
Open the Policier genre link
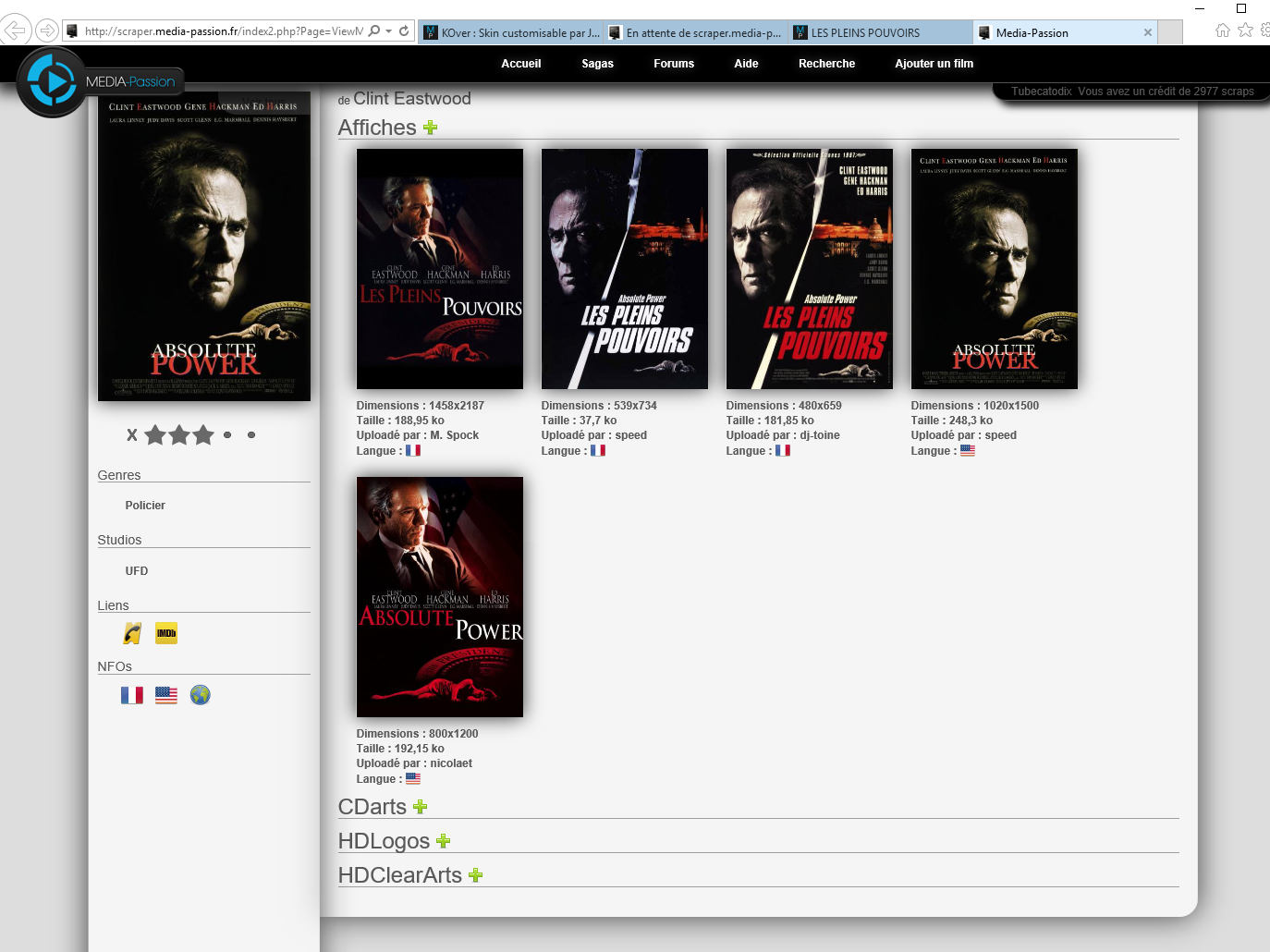click(145, 506)
